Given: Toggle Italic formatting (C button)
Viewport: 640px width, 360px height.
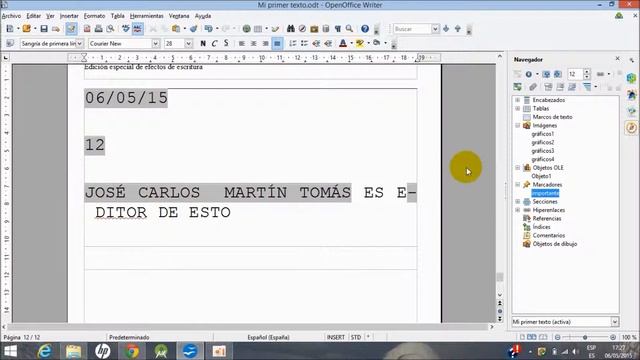Looking at the screenshot, I should point(214,43).
